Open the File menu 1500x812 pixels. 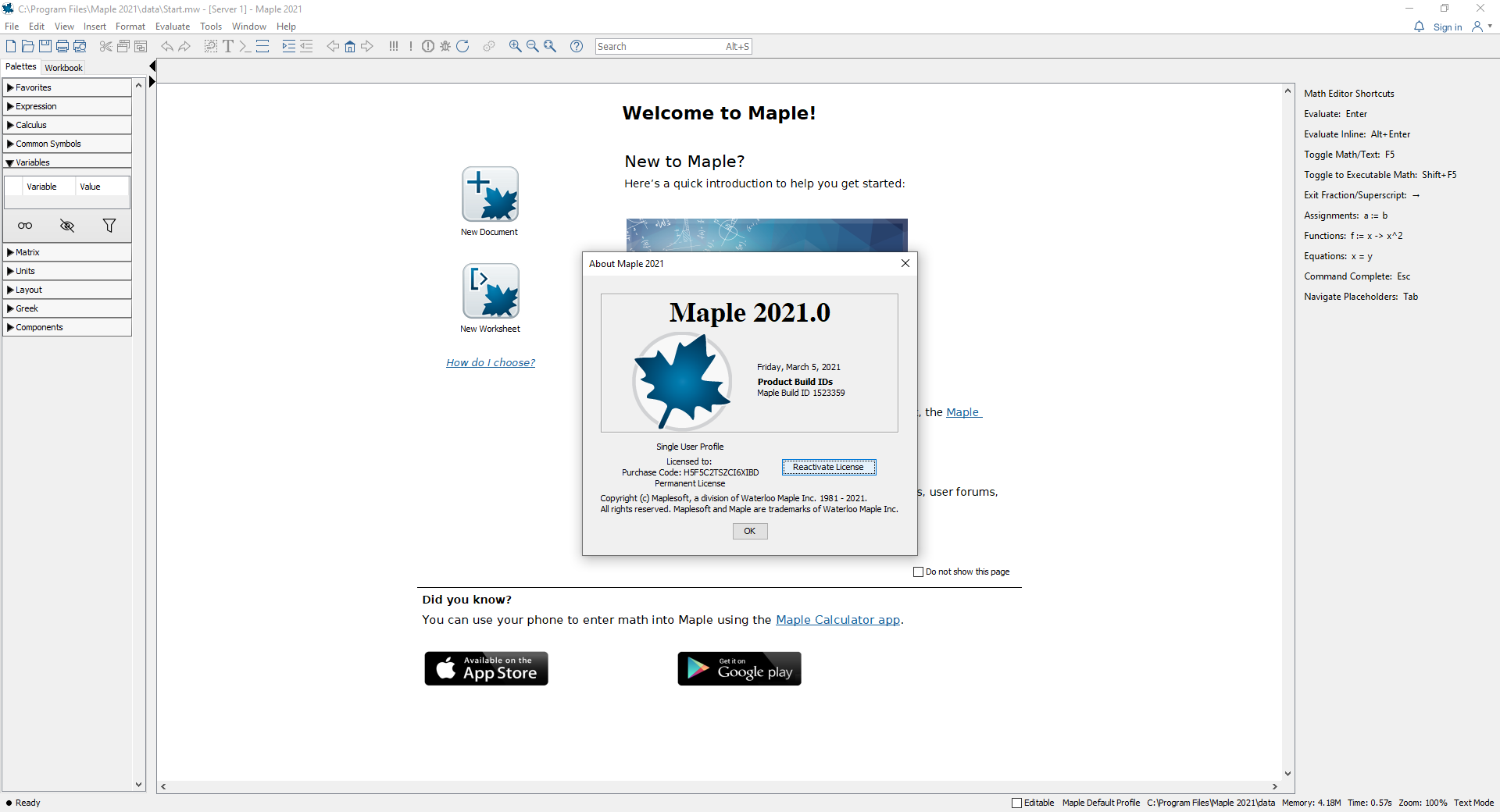coord(12,27)
